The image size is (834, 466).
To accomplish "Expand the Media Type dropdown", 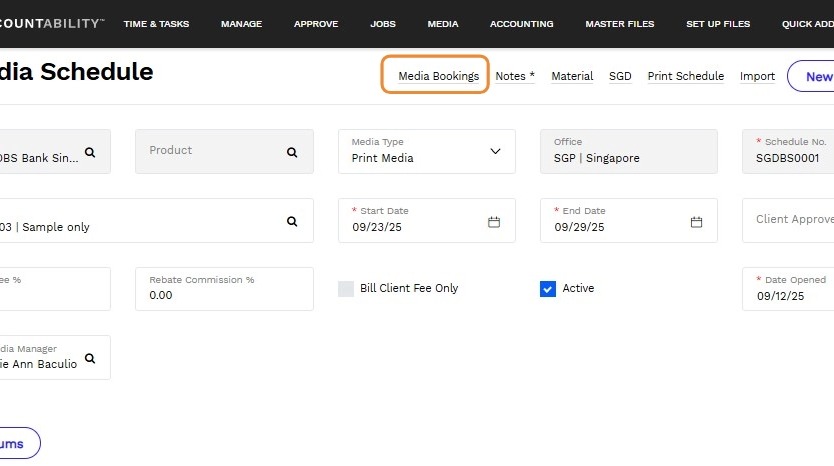I will (495, 152).
